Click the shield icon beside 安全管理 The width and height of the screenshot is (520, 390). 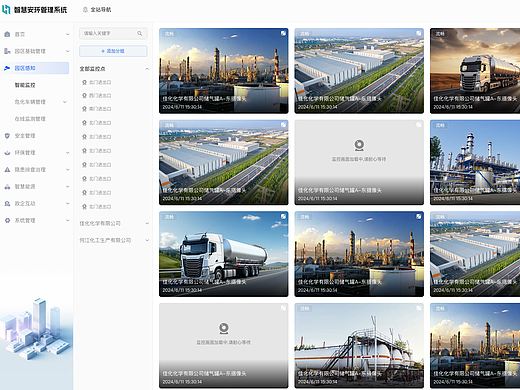pyautogui.click(x=7, y=136)
